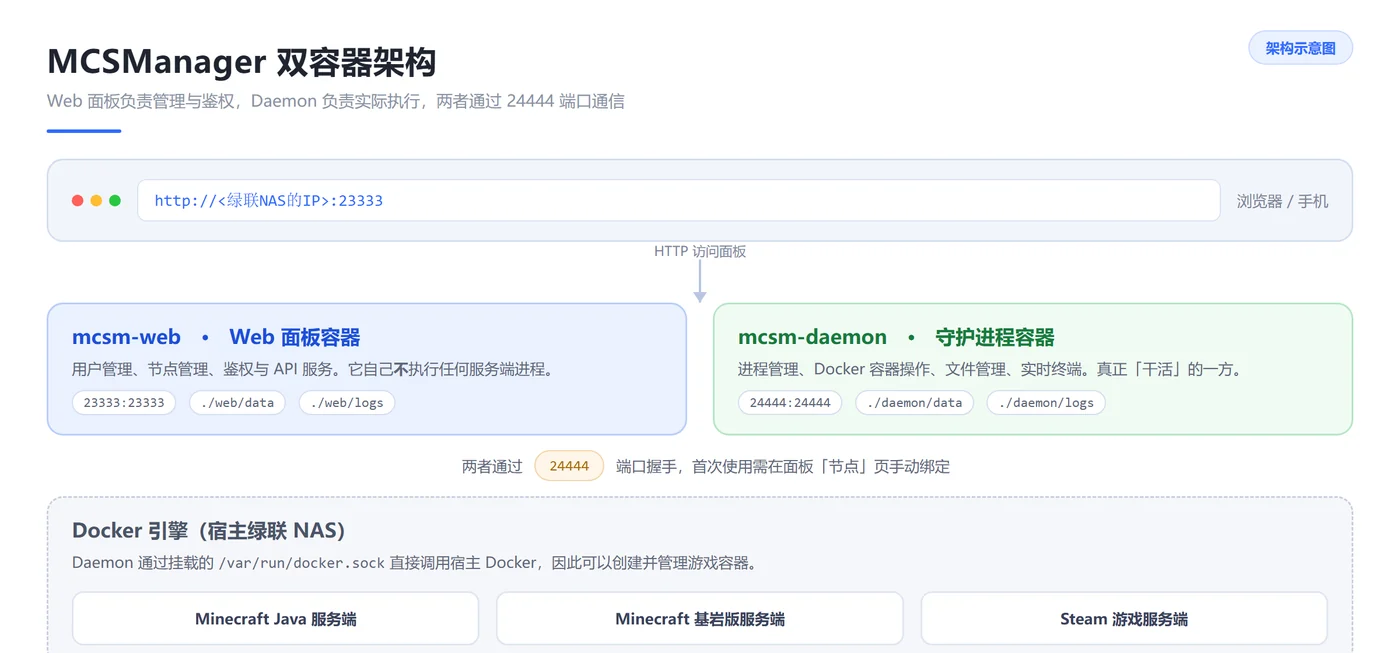Click the 架构示意图 badge
This screenshot has height=653, width=1400.
tap(1300, 48)
